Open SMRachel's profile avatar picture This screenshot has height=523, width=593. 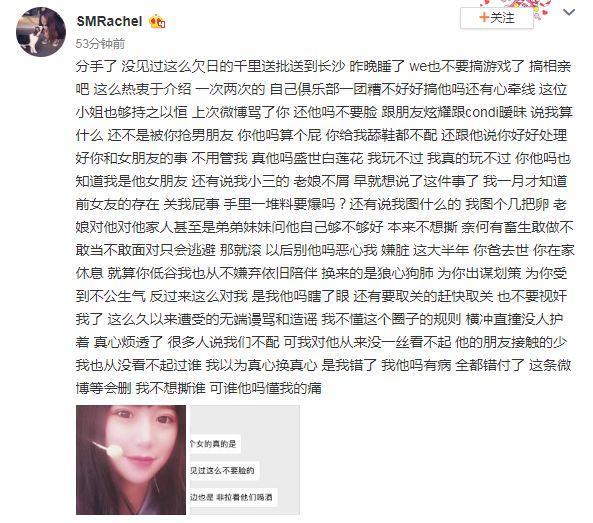point(41,32)
